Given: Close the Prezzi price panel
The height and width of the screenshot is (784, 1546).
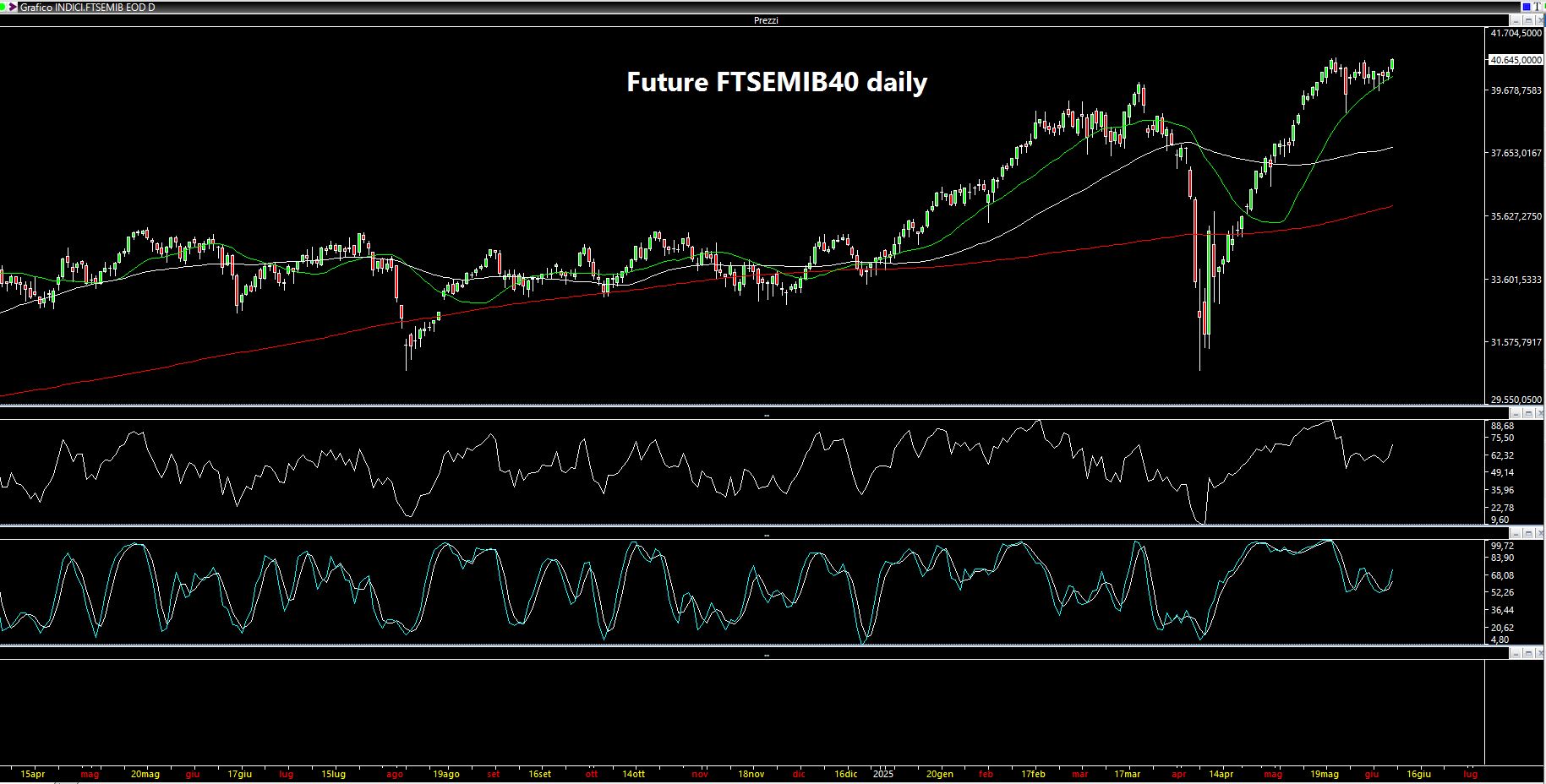Looking at the screenshot, I should (x=1540, y=20).
